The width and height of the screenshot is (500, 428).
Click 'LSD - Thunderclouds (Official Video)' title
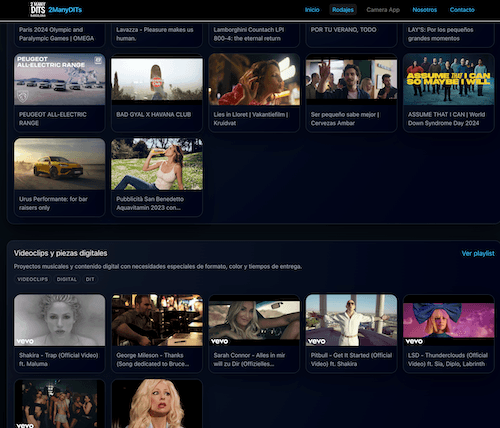pyautogui.click(x=448, y=359)
